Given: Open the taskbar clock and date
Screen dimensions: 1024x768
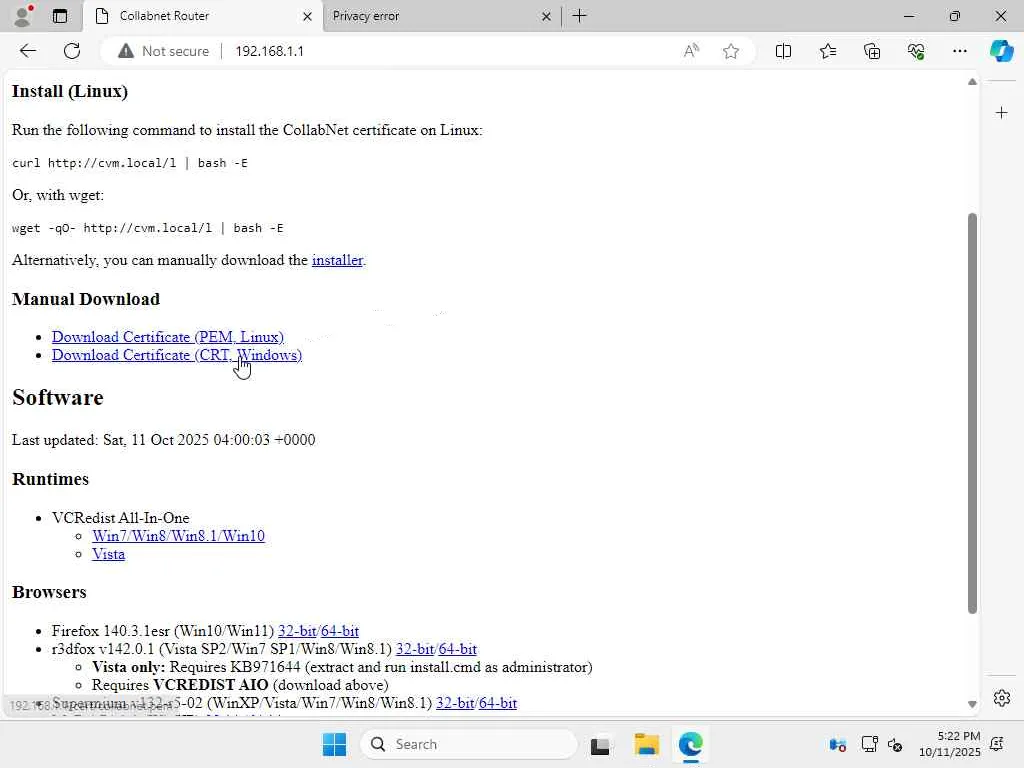Looking at the screenshot, I should [x=950, y=744].
